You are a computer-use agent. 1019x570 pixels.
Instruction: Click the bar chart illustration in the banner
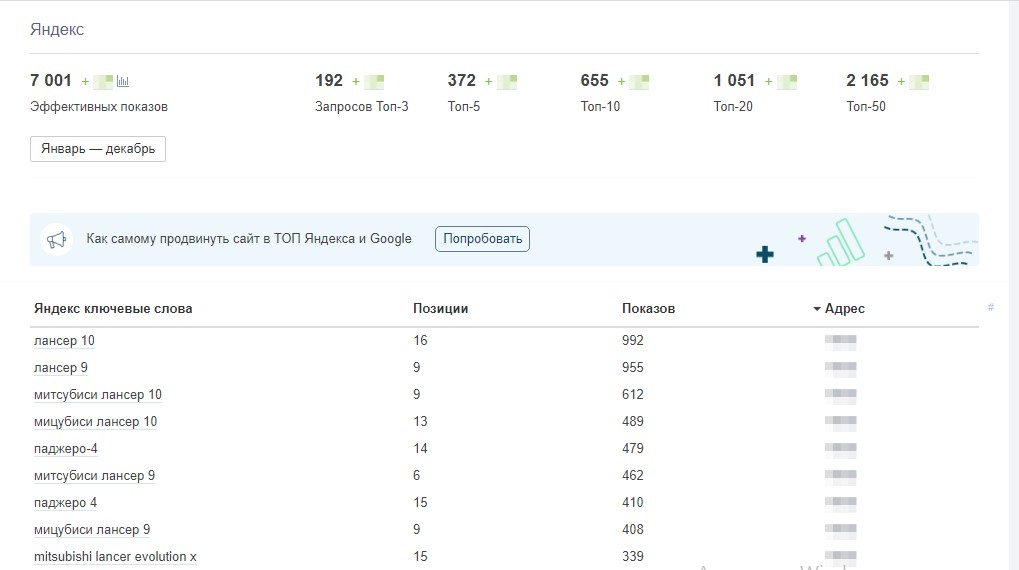coord(840,244)
